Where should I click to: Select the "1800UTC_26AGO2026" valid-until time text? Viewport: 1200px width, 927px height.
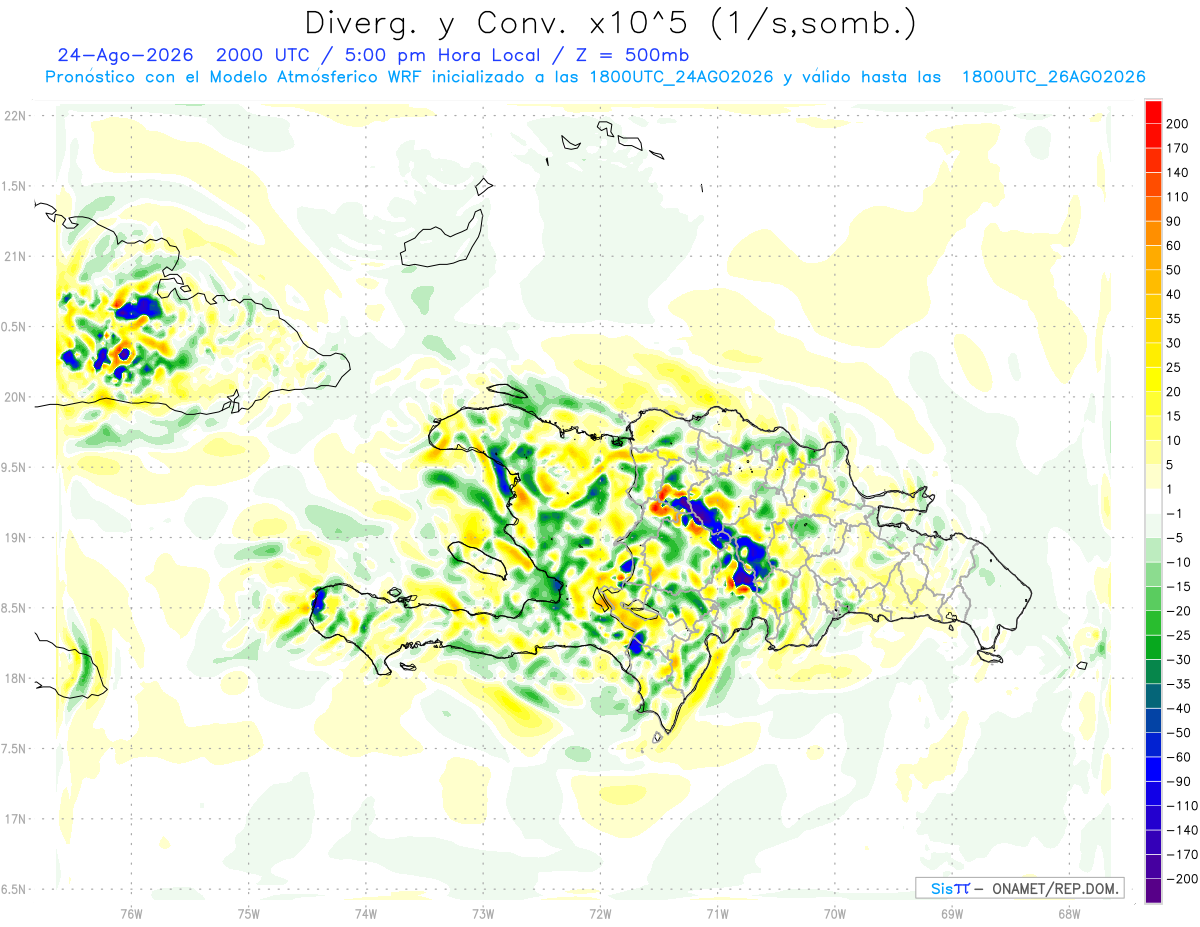point(1053,77)
